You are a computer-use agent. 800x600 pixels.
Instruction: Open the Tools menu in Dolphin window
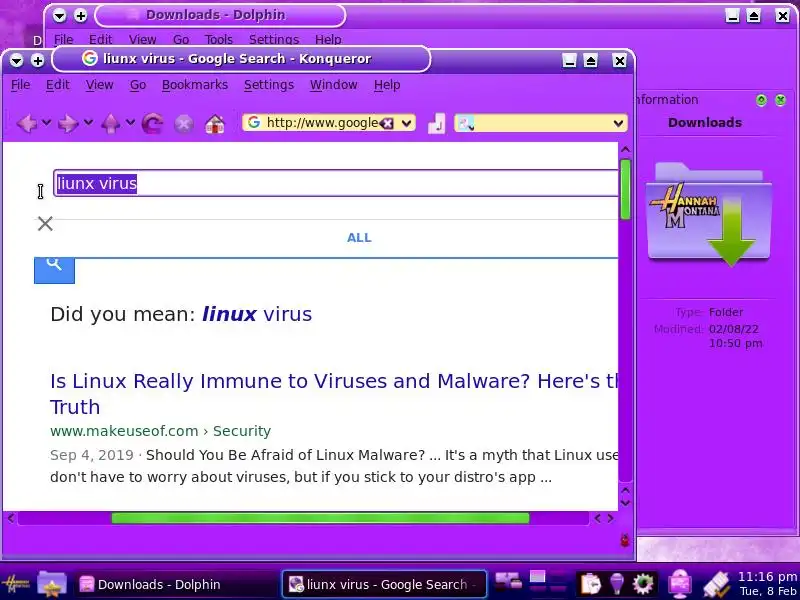point(218,39)
